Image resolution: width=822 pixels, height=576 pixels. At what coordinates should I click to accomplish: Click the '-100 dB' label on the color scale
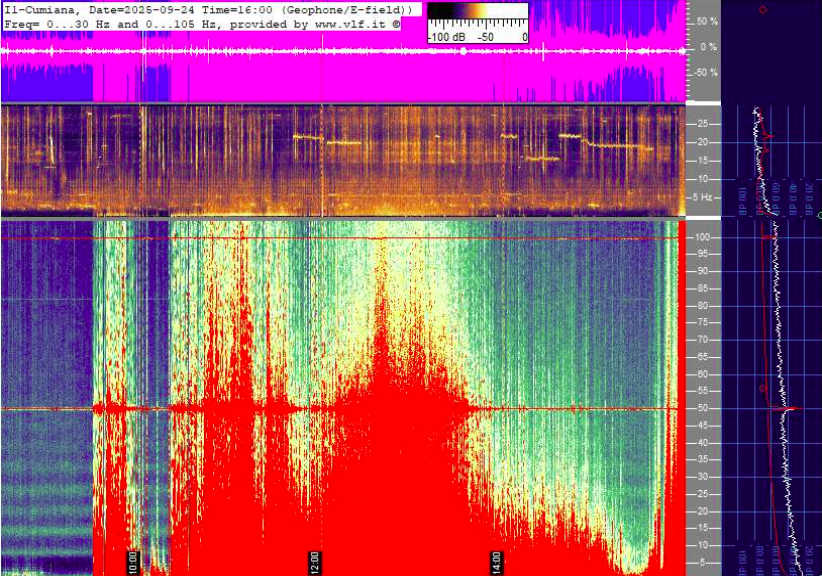coord(447,37)
